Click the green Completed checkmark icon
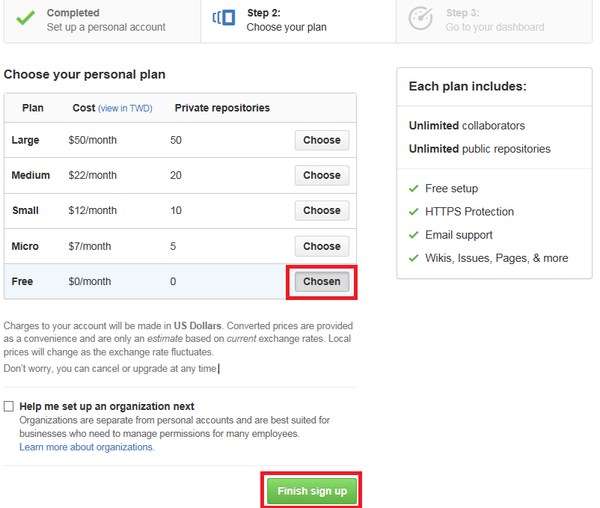Image resolution: width=600 pixels, height=508 pixels. (x=26, y=18)
